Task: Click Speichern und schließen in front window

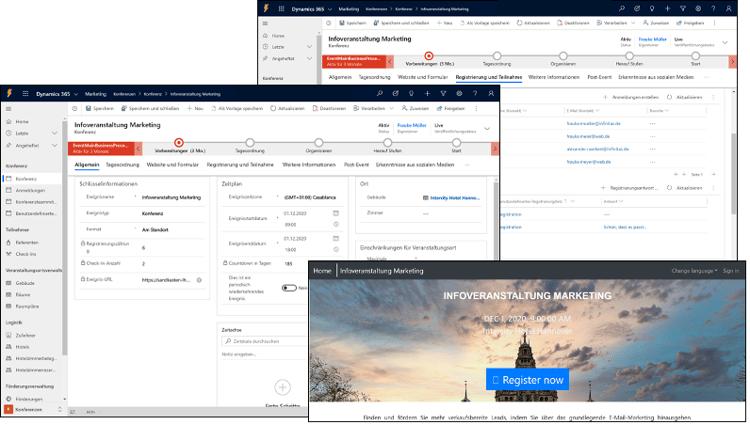Action: [150, 109]
